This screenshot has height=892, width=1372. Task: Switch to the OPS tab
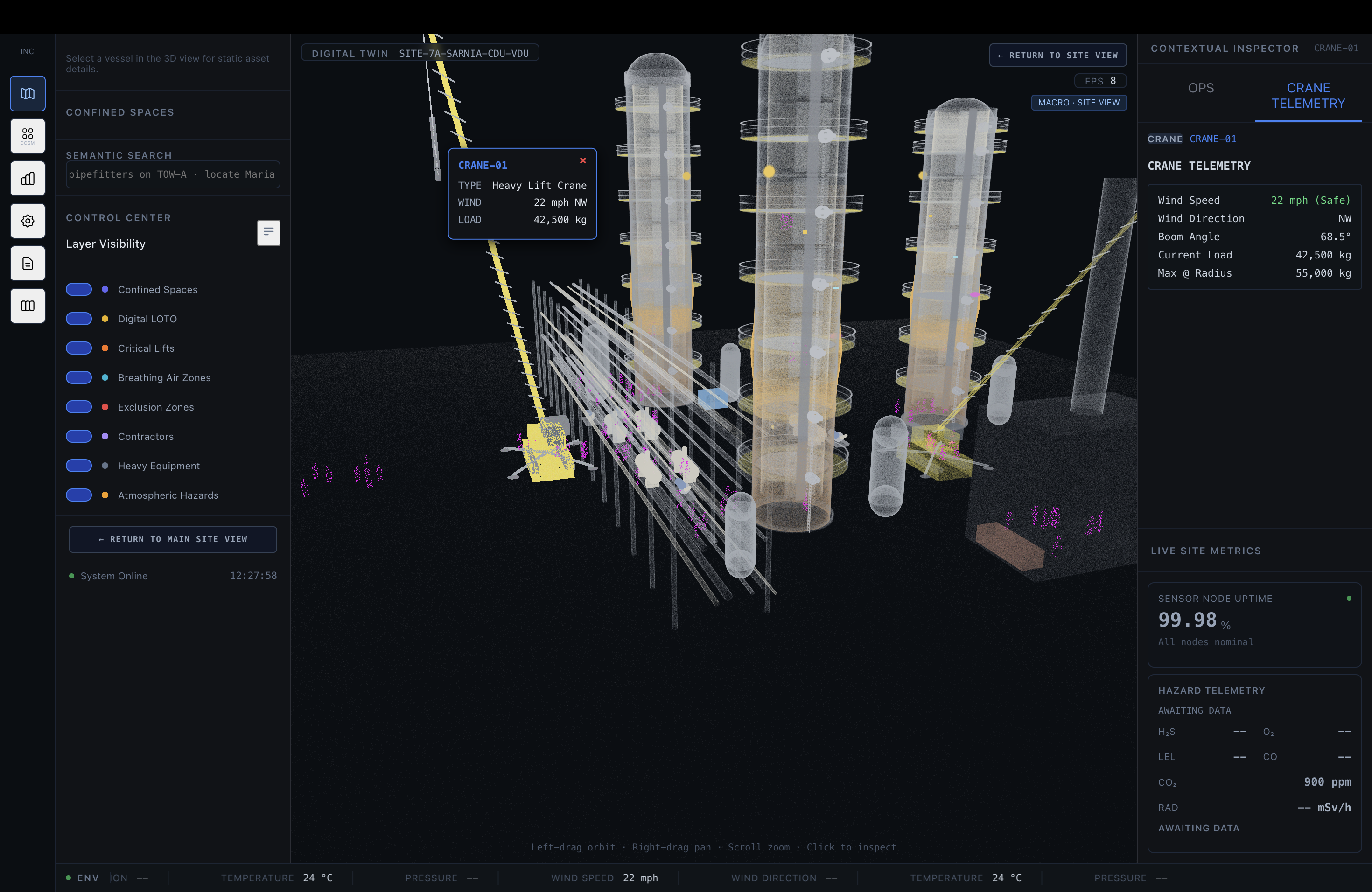(1201, 88)
